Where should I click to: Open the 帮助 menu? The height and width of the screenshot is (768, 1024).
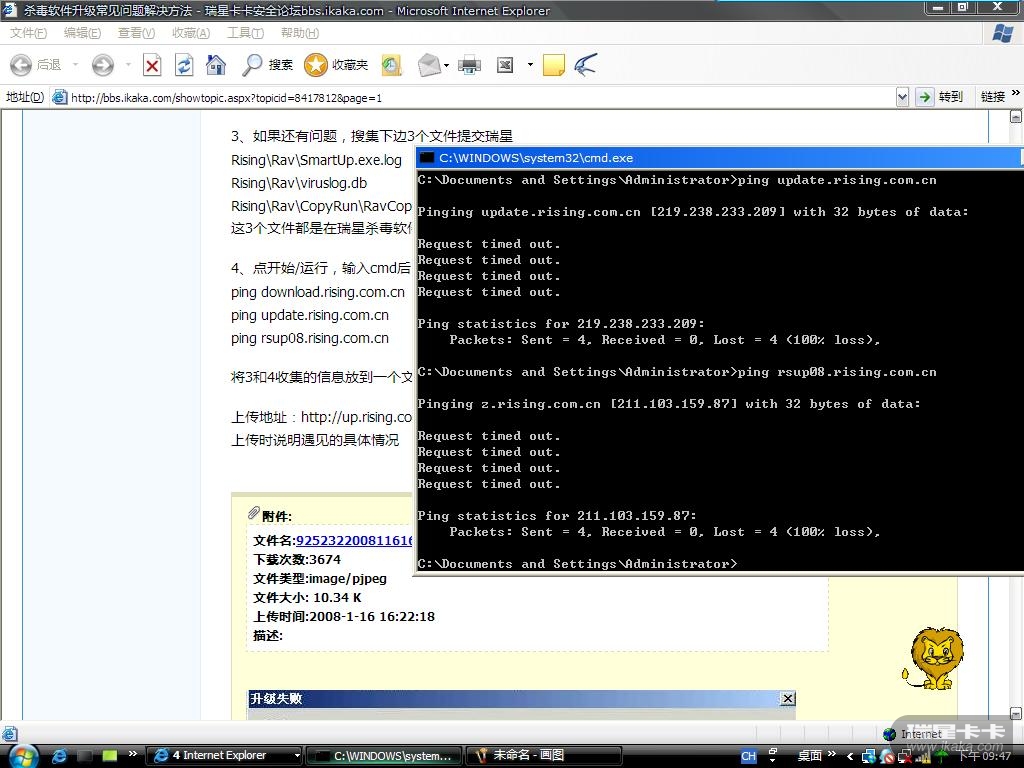coord(300,33)
